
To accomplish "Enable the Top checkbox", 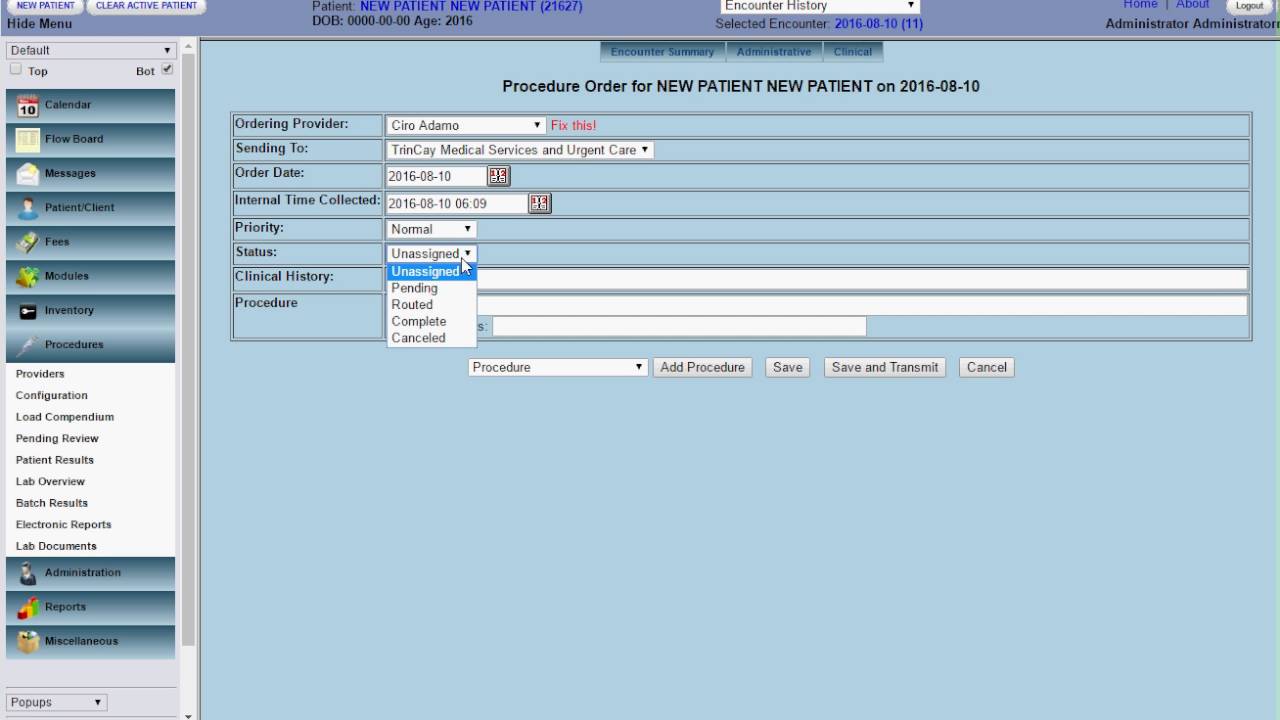I will coord(15,70).
